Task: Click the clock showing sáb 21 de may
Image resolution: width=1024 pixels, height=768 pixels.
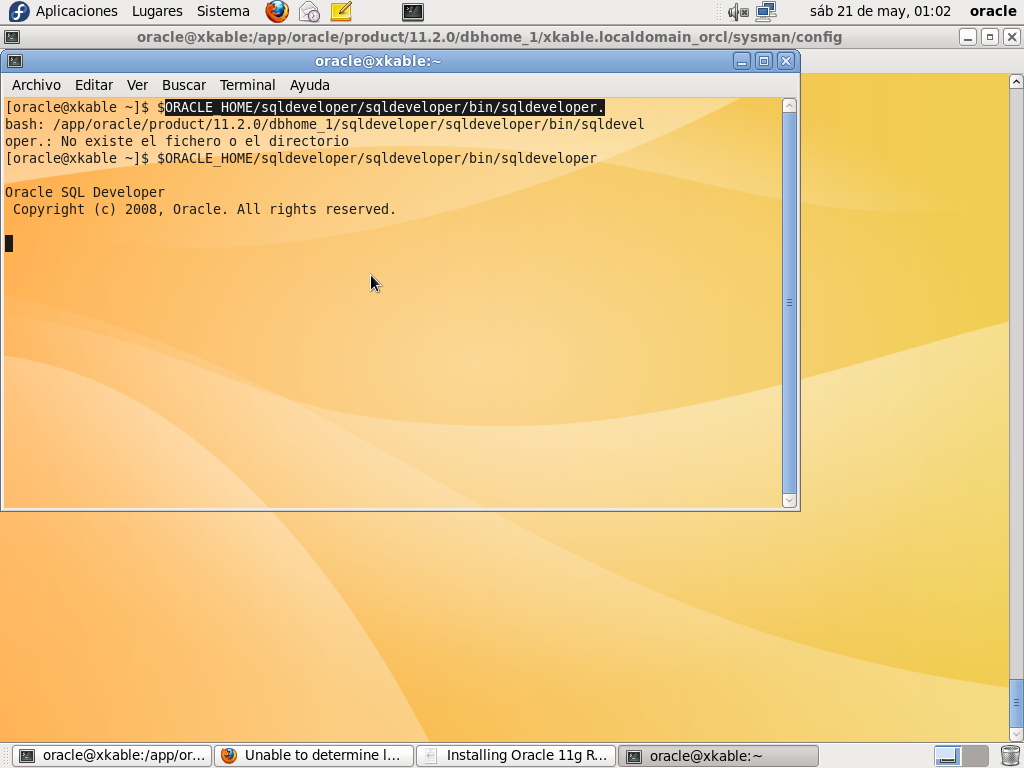Action: [x=880, y=11]
